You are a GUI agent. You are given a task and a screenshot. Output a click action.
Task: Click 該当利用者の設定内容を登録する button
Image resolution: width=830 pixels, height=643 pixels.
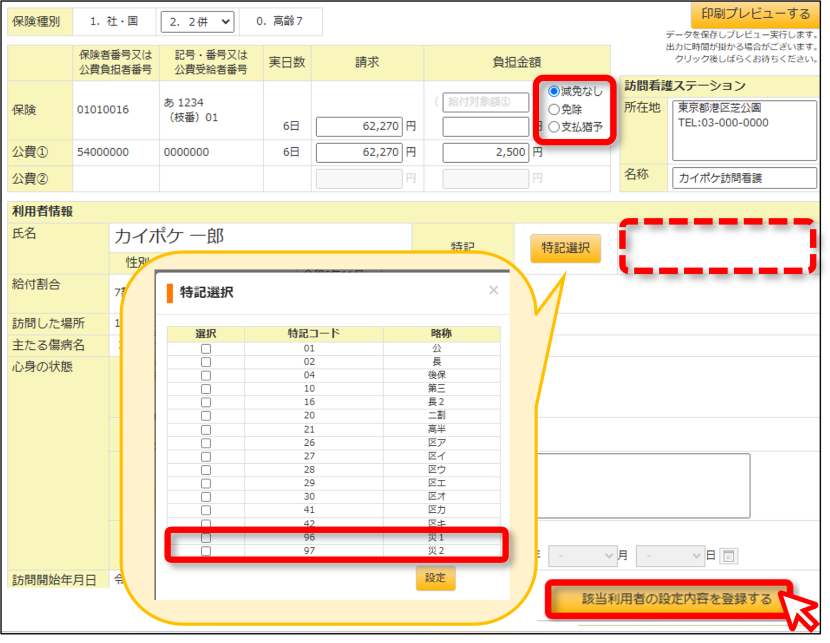670,599
